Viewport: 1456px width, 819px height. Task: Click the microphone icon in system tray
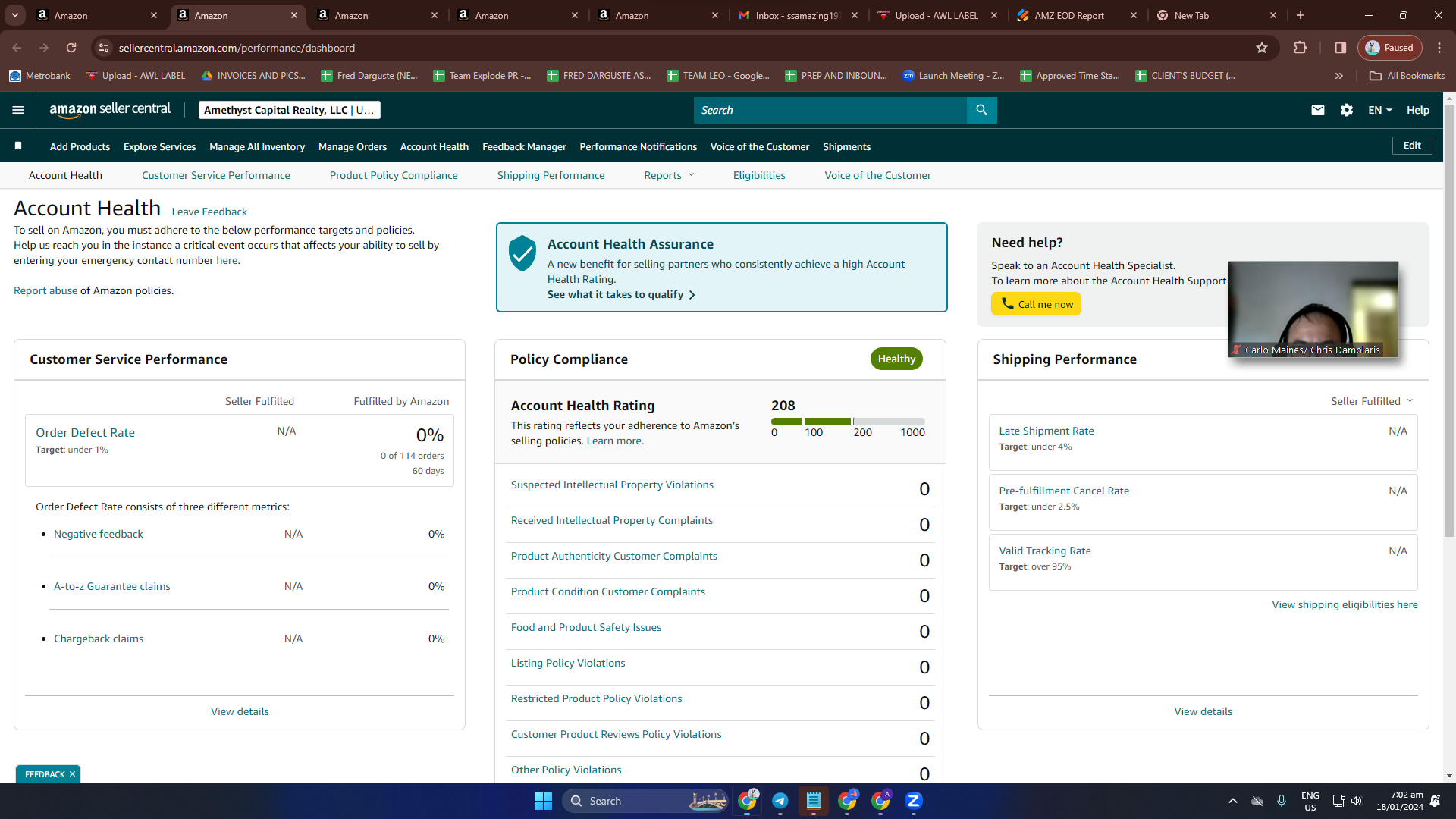point(1282,801)
